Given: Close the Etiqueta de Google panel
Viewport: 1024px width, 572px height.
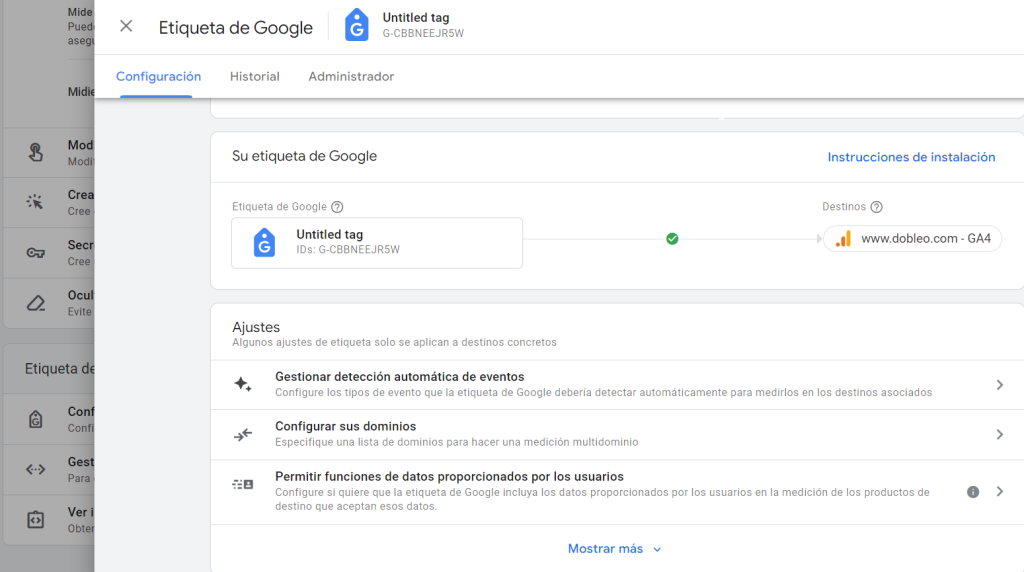Looking at the screenshot, I should [126, 27].
